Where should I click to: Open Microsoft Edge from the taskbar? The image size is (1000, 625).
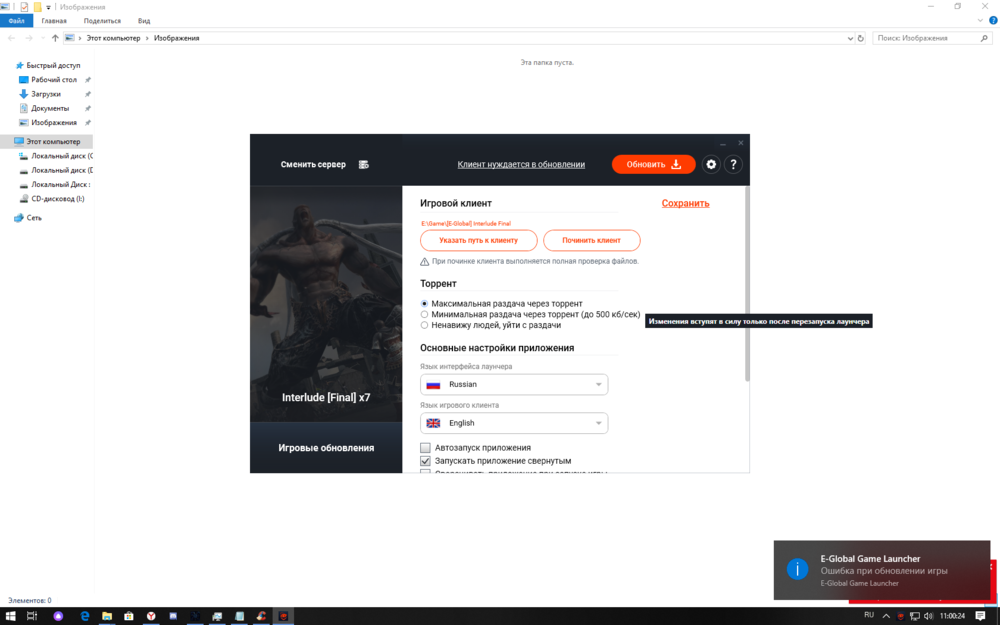coord(85,616)
